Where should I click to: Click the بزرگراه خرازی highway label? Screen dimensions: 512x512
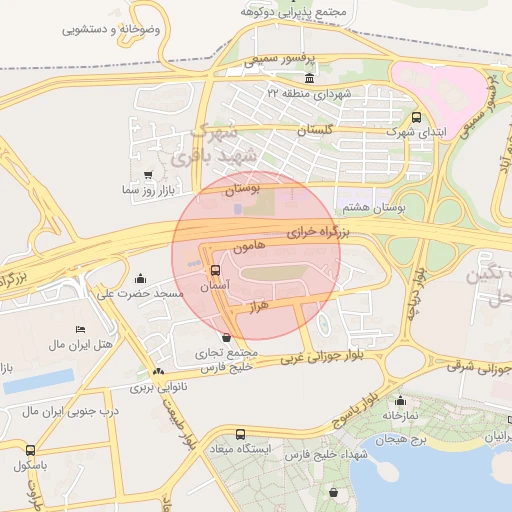tap(318, 232)
